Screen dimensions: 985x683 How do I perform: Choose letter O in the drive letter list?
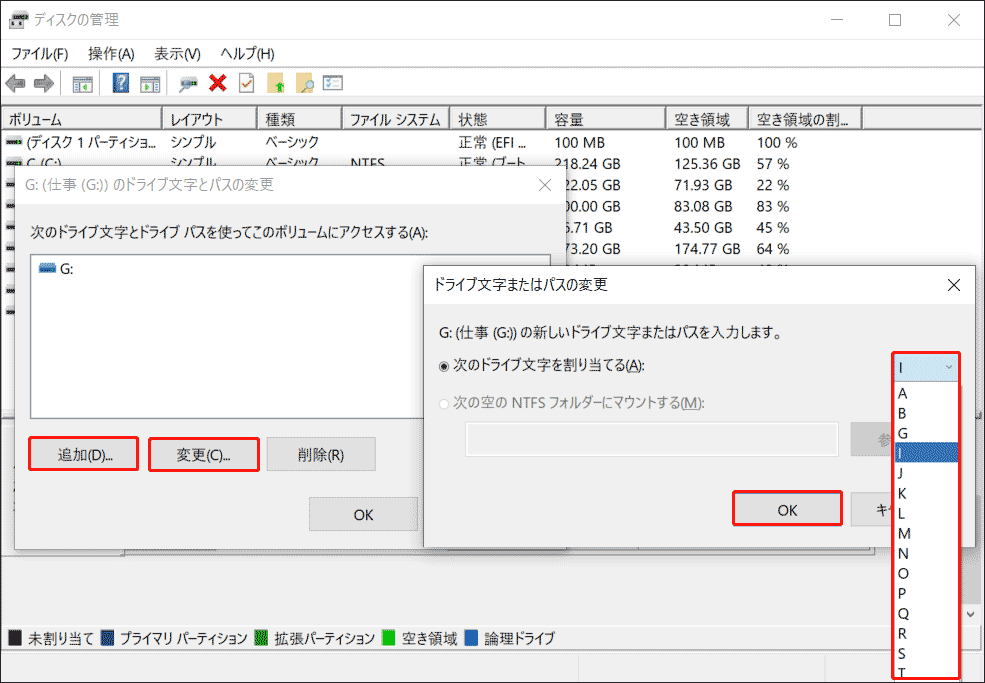pyautogui.click(x=926, y=574)
